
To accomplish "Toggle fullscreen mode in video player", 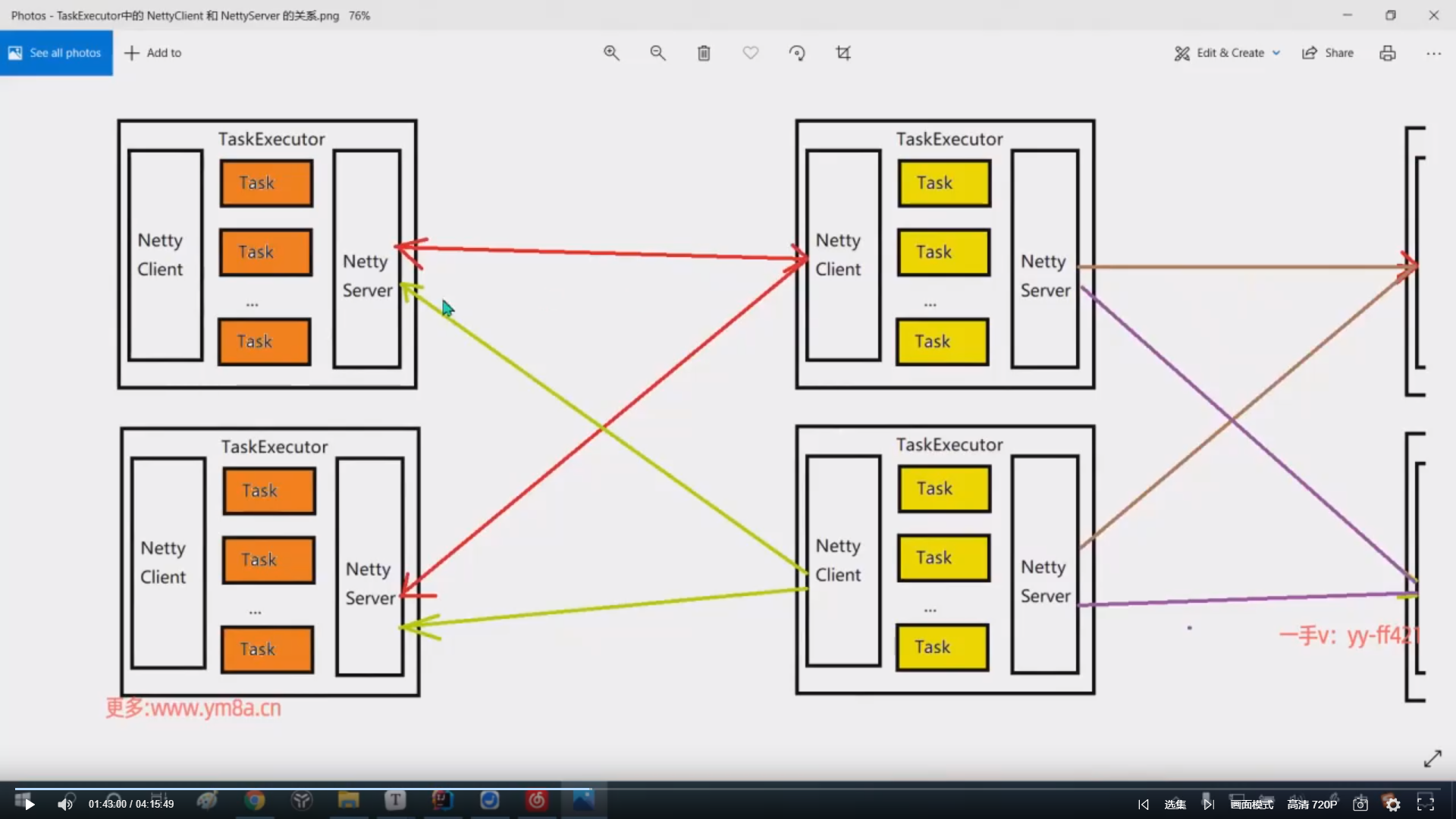I will tap(1426, 805).
